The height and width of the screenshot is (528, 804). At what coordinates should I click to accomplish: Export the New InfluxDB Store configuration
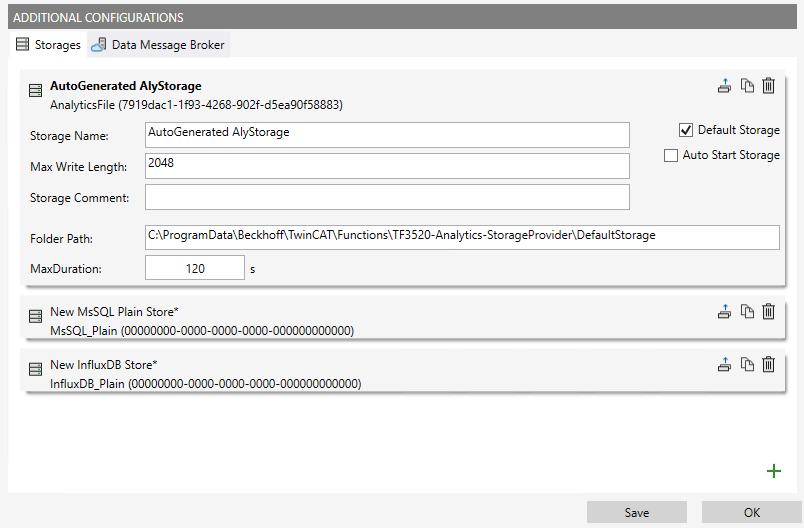point(724,364)
